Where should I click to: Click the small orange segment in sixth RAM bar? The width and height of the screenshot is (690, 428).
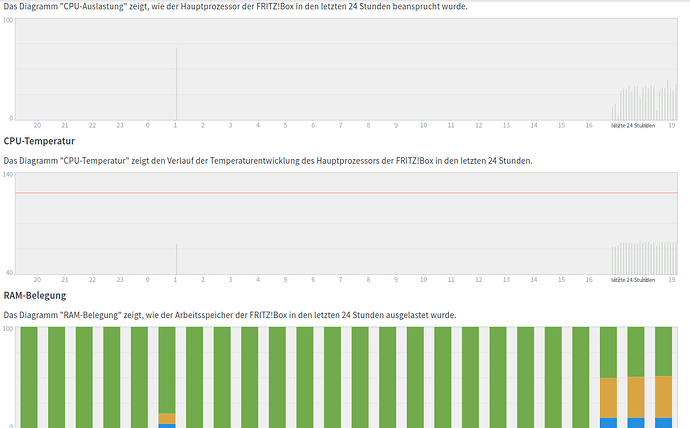[x=167, y=419]
